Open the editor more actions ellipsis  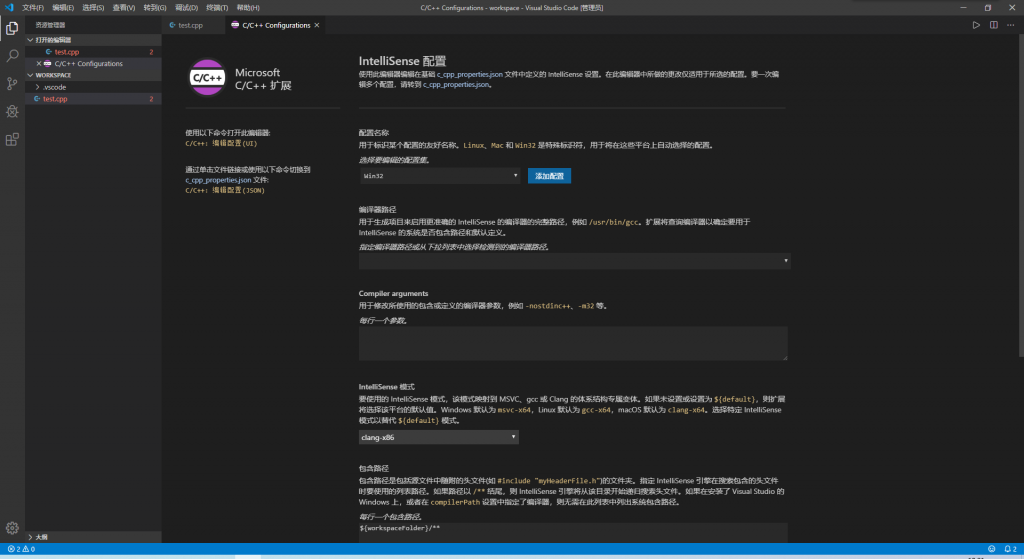pyautogui.click(x=1010, y=25)
